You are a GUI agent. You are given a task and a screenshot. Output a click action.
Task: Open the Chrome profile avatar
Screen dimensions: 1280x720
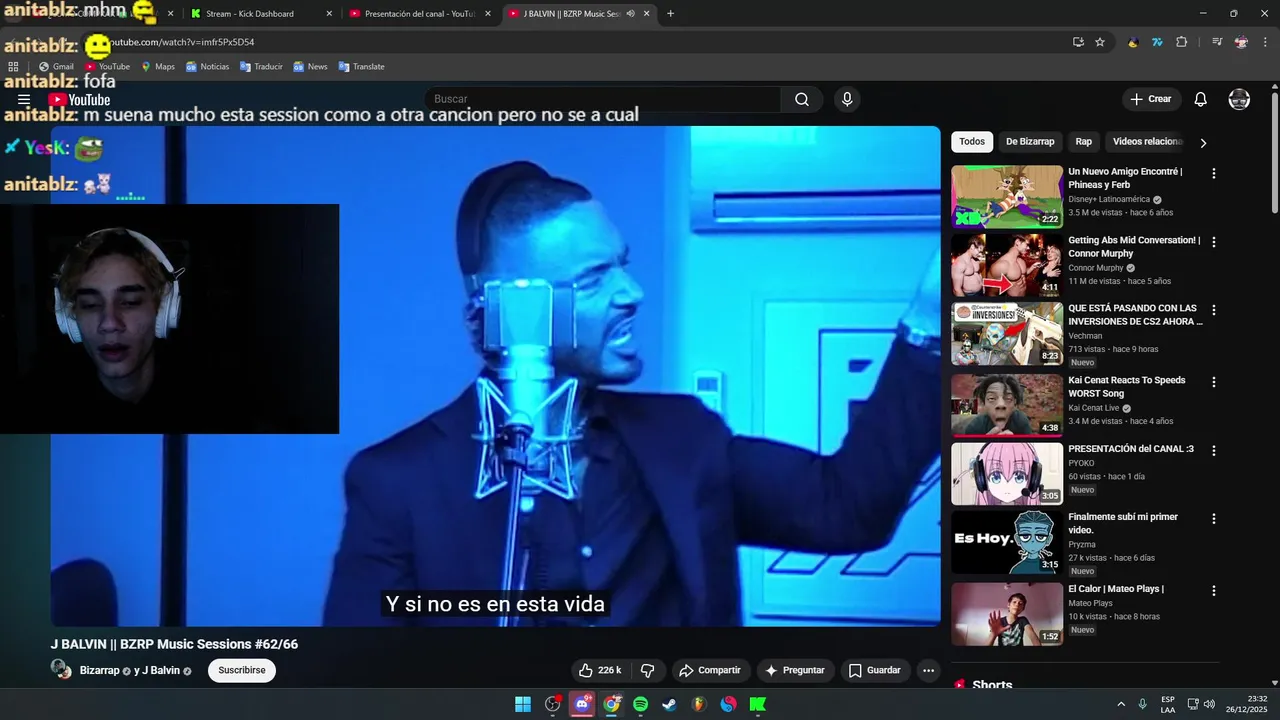1241,42
